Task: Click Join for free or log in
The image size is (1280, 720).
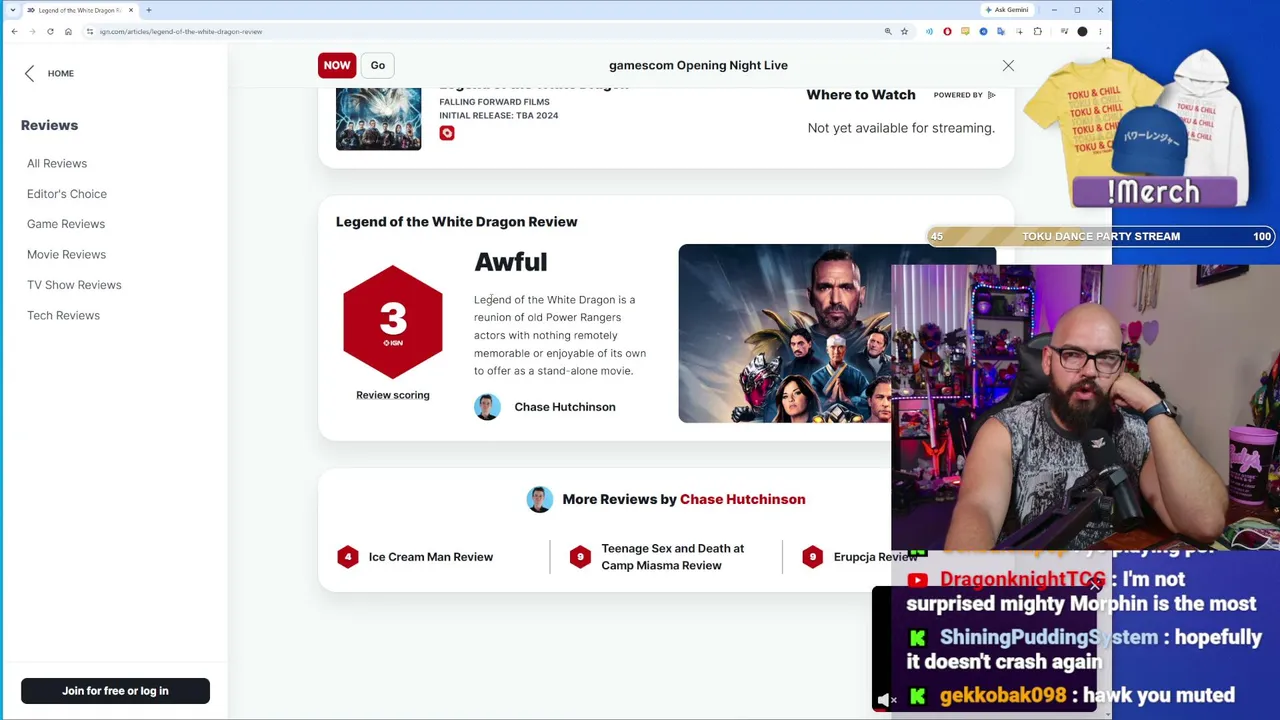Action: pyautogui.click(x=115, y=691)
